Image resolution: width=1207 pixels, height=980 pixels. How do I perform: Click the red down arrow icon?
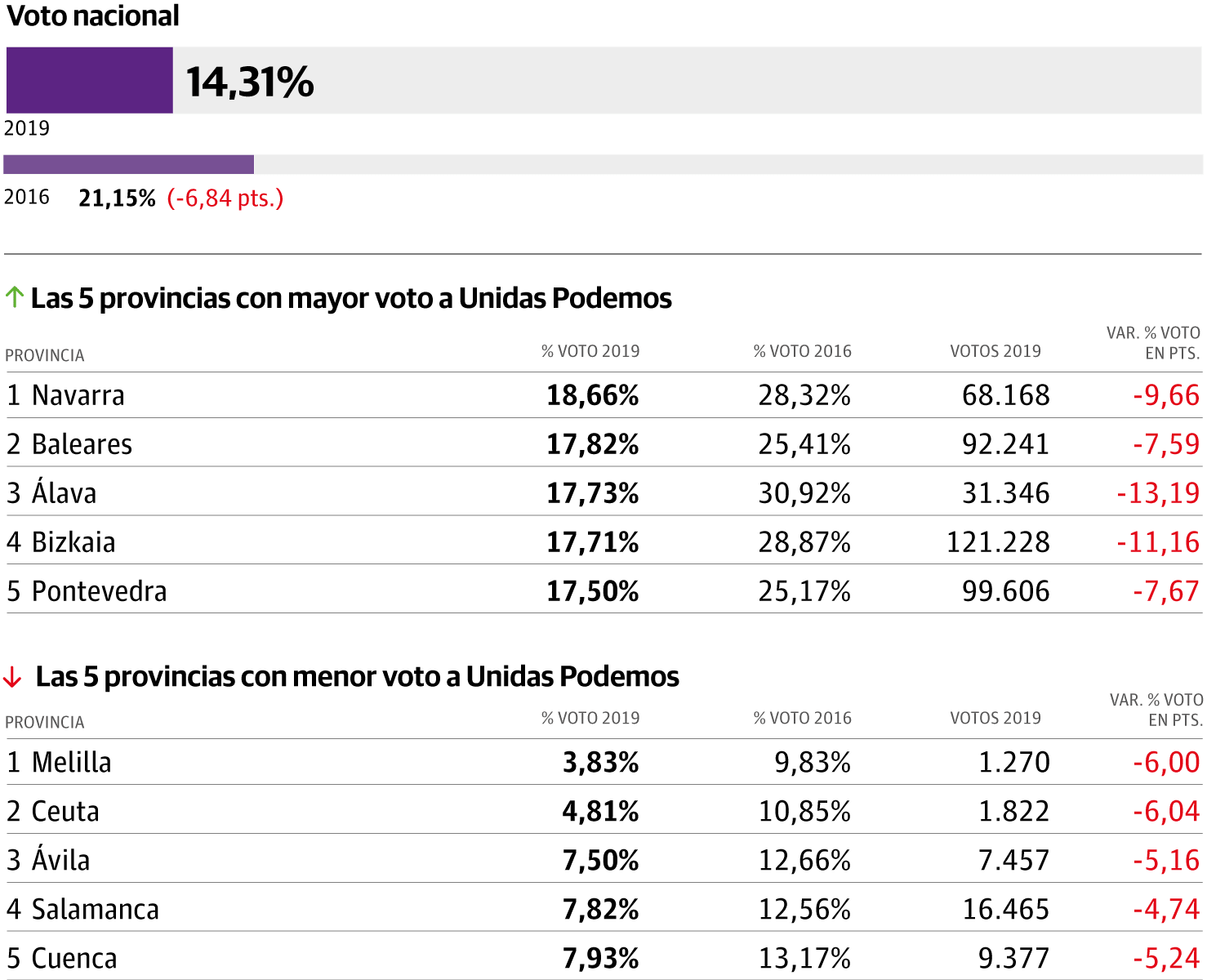coord(13,677)
